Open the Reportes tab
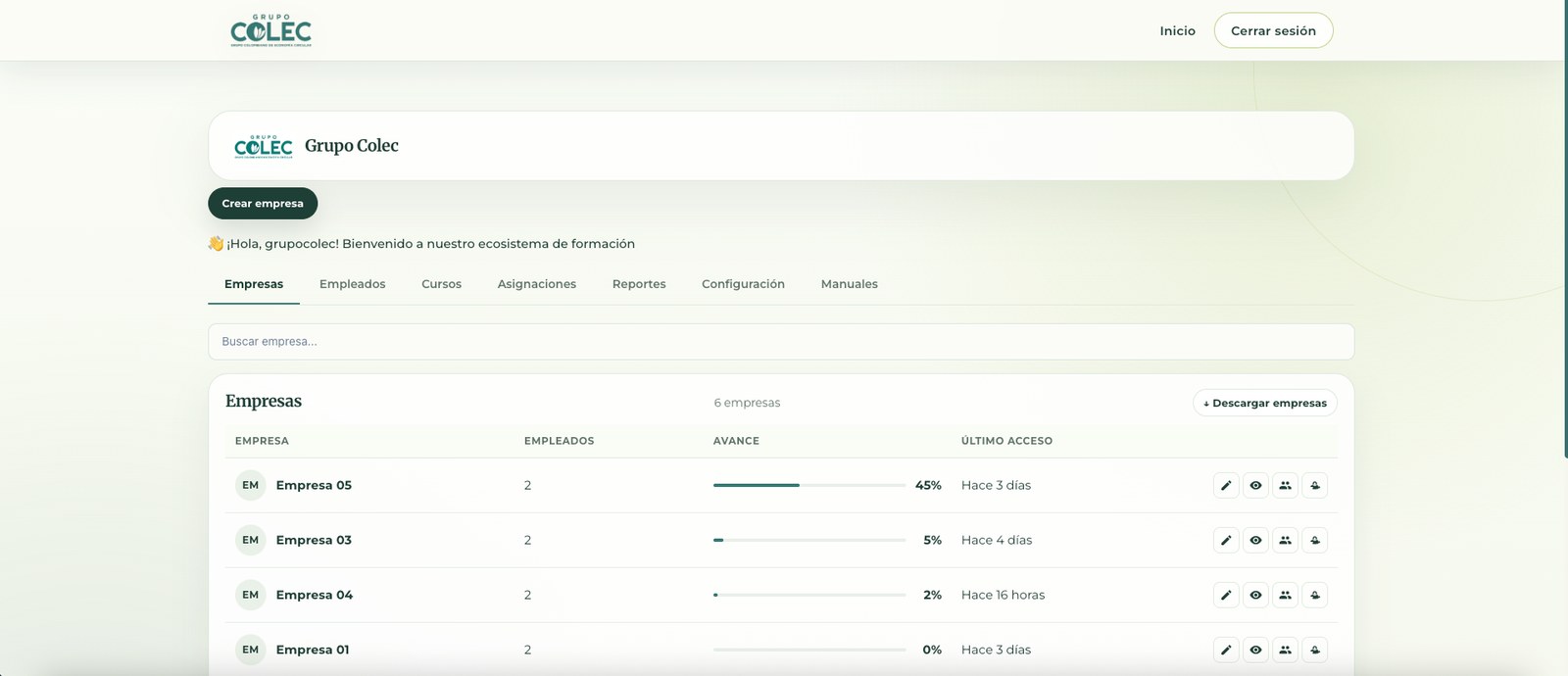Image resolution: width=1568 pixels, height=676 pixels. 639,284
